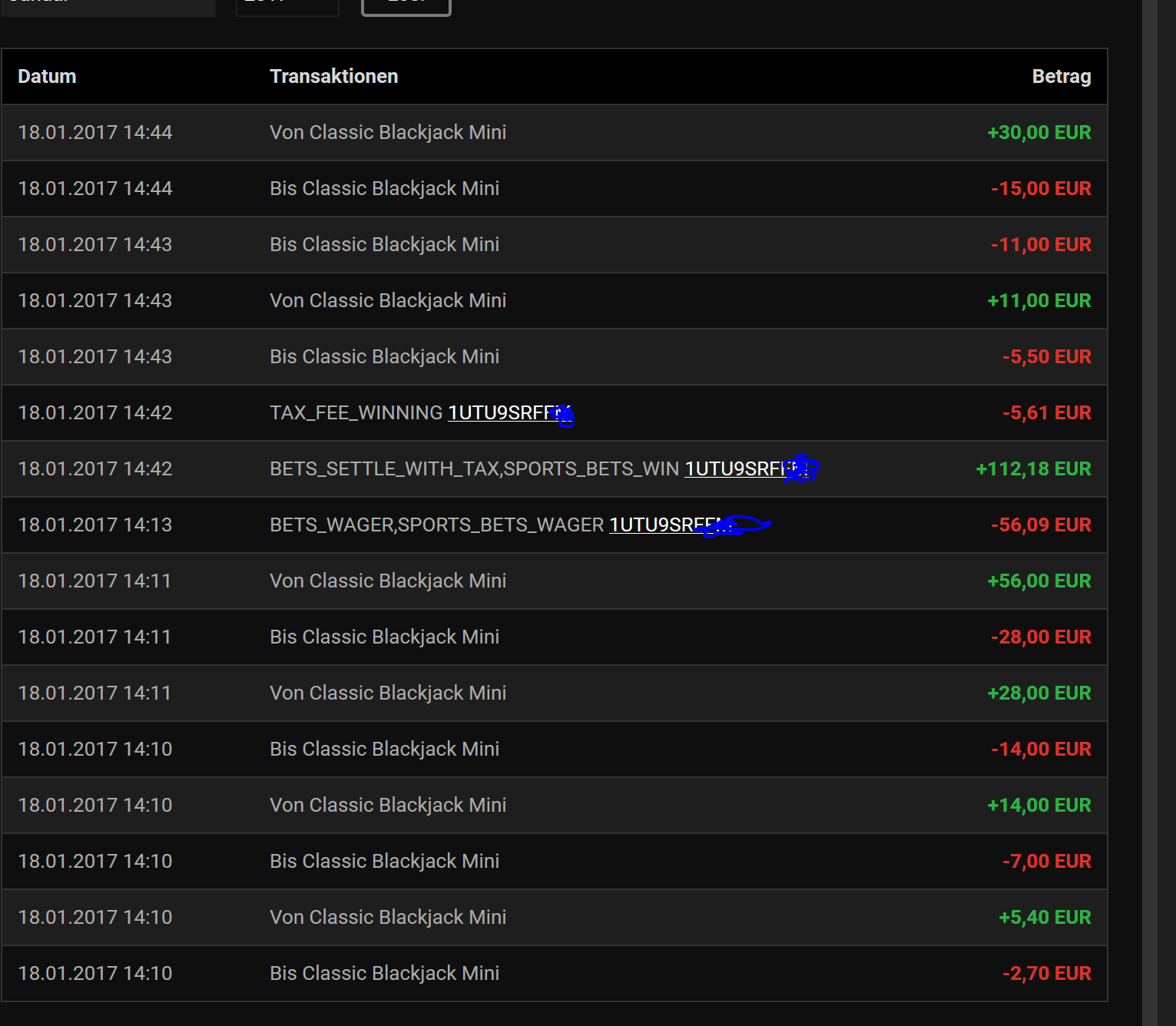
Task: Click date 18.01.2017 14:11 in +28,00 row
Action: point(95,693)
